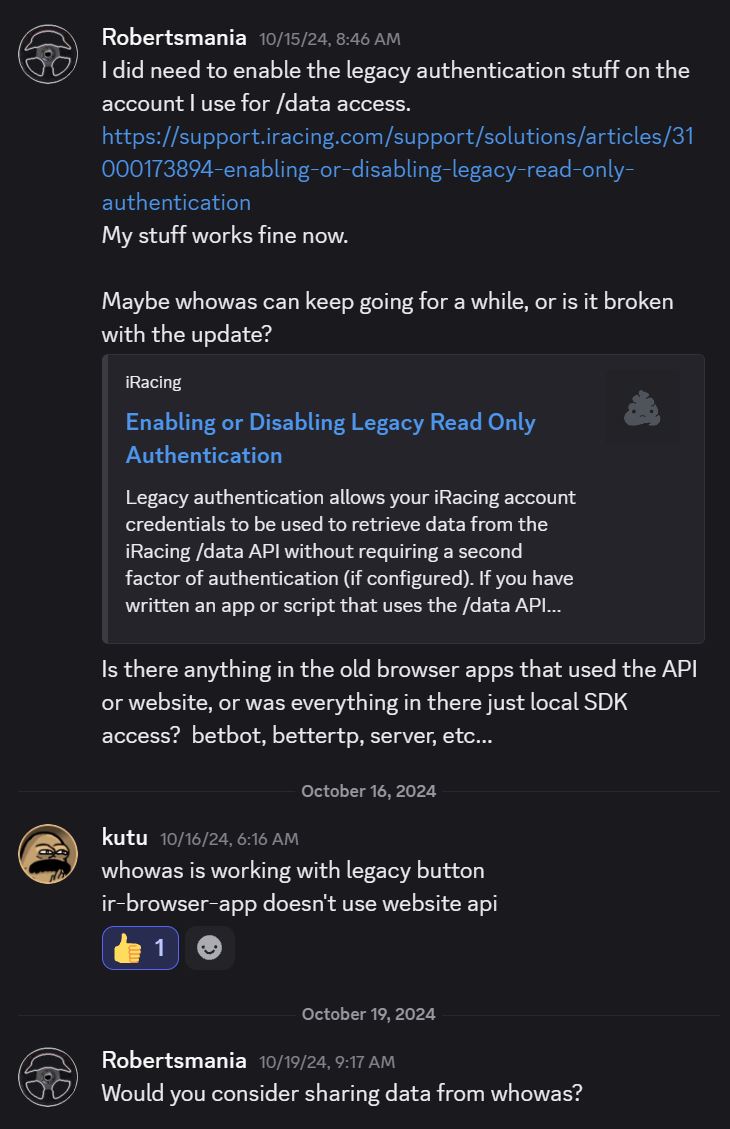The width and height of the screenshot is (730, 1129).
Task: Open 'Enabling or Disabling Legacy Read Only Authentication' title
Action: click(x=330, y=438)
